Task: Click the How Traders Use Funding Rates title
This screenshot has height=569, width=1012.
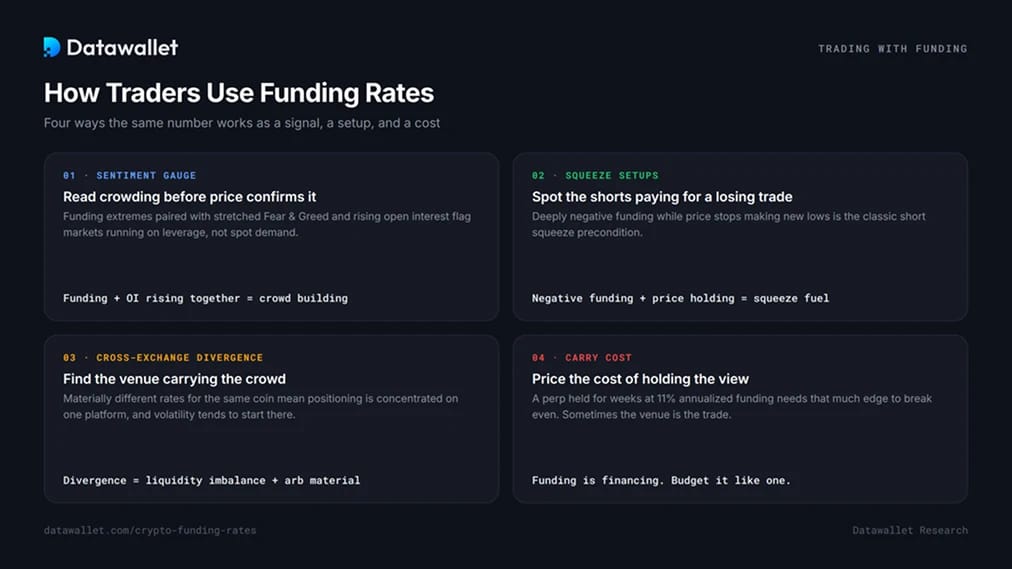Action: [x=239, y=93]
